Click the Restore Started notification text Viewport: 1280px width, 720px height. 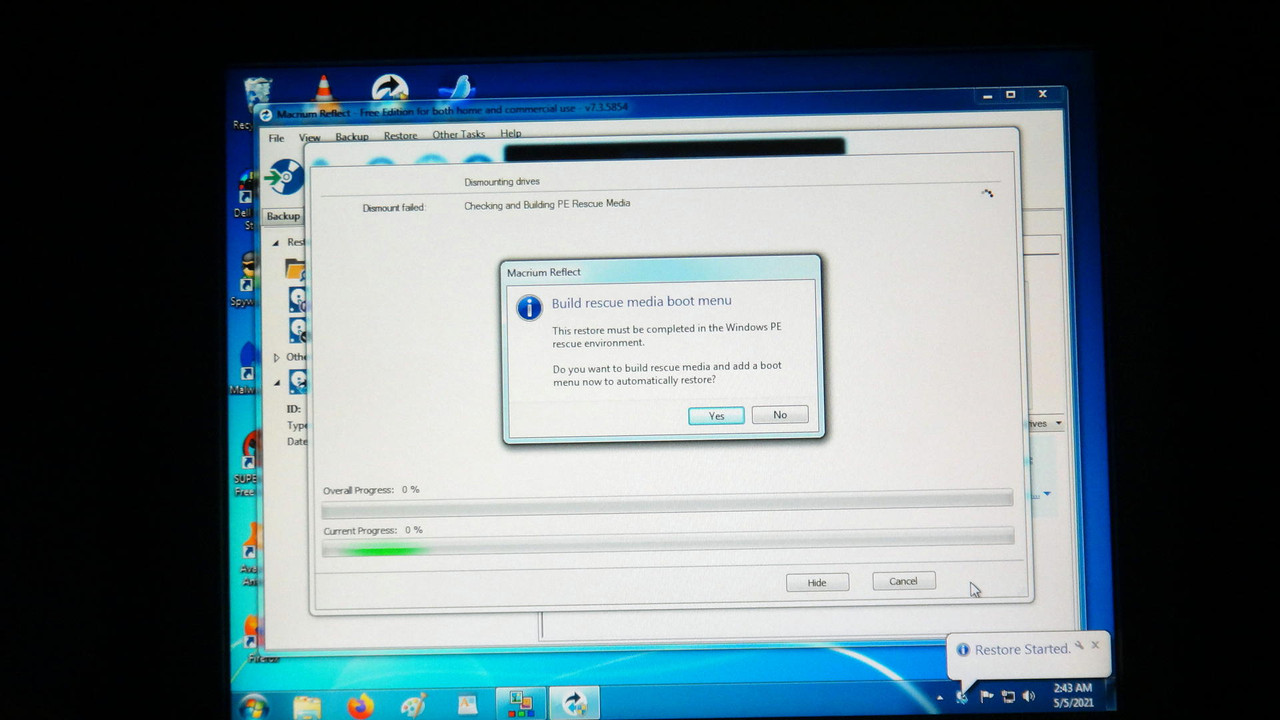[1022, 650]
